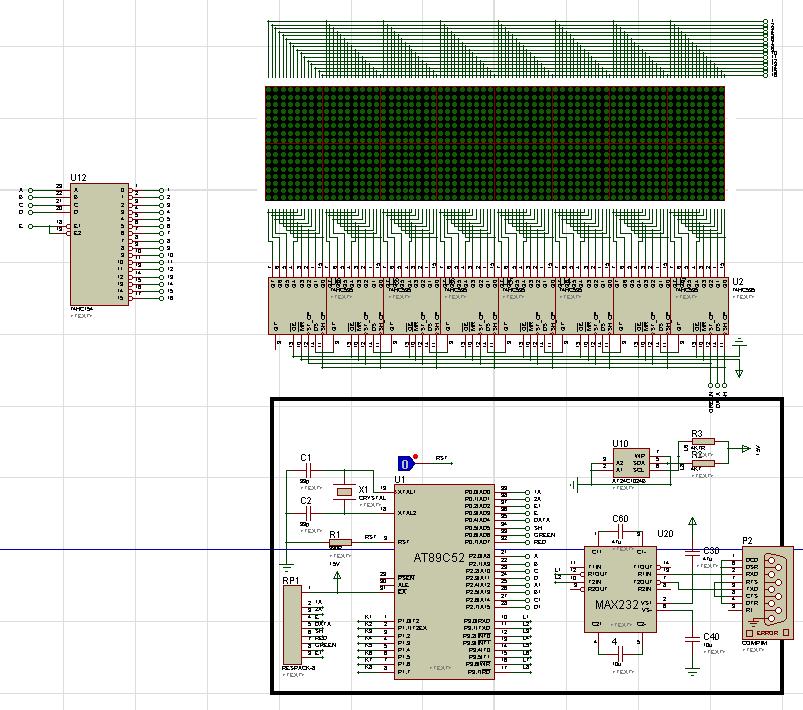The width and height of the screenshot is (803, 710).
Task: Click the U1 reference label
Action: click(399, 480)
